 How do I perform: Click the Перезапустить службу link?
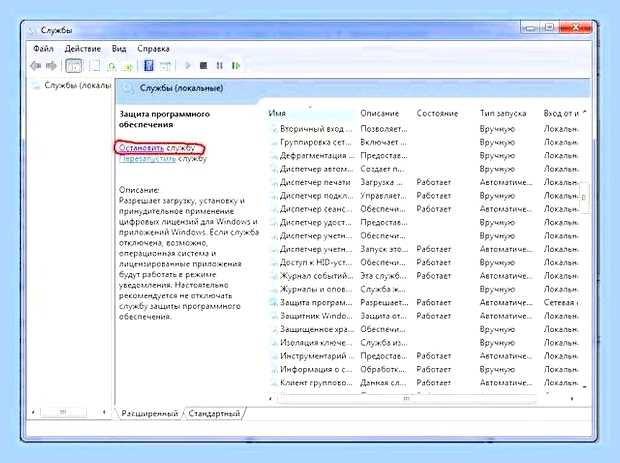click(163, 159)
